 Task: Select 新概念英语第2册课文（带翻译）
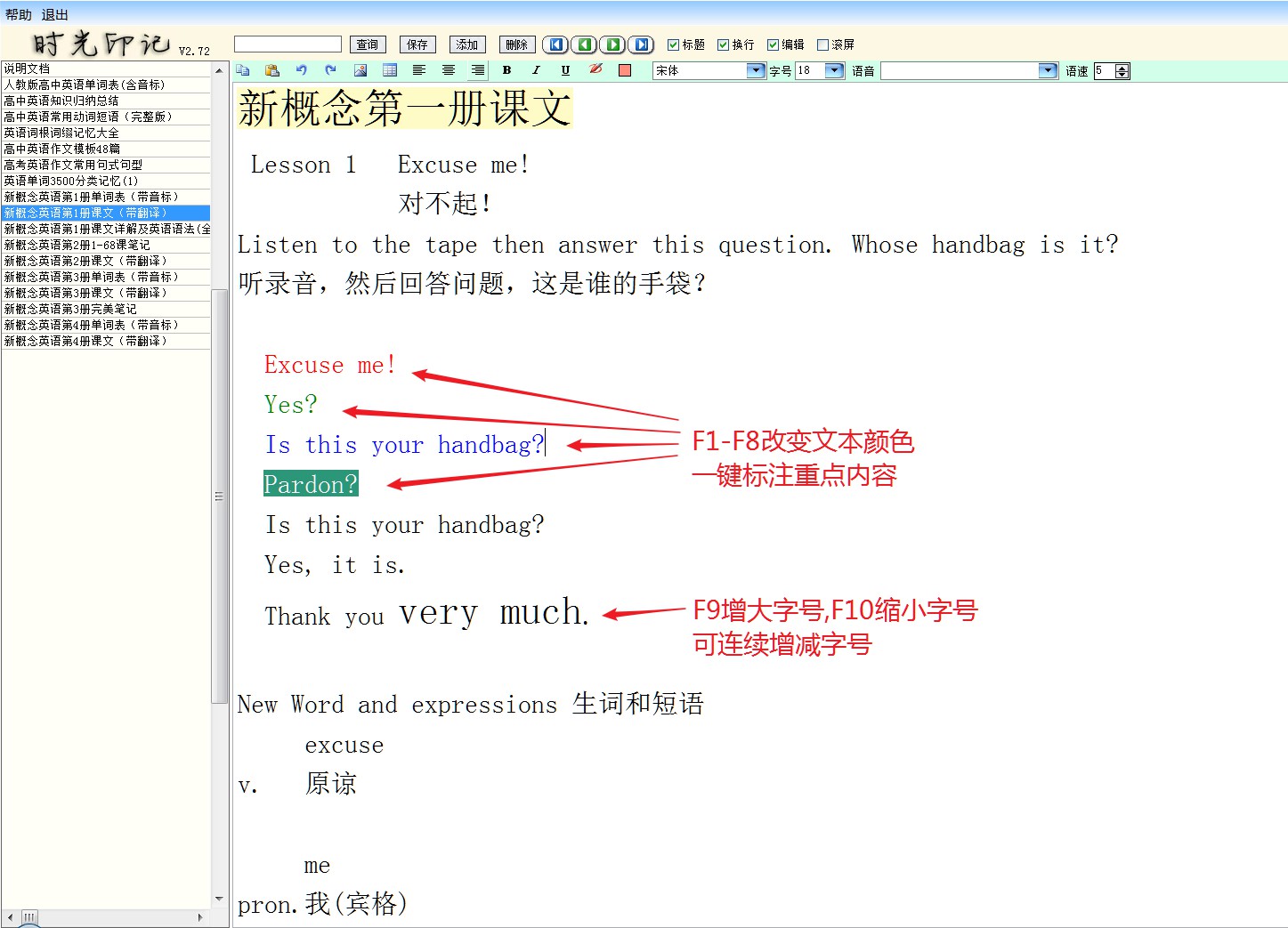click(x=106, y=261)
